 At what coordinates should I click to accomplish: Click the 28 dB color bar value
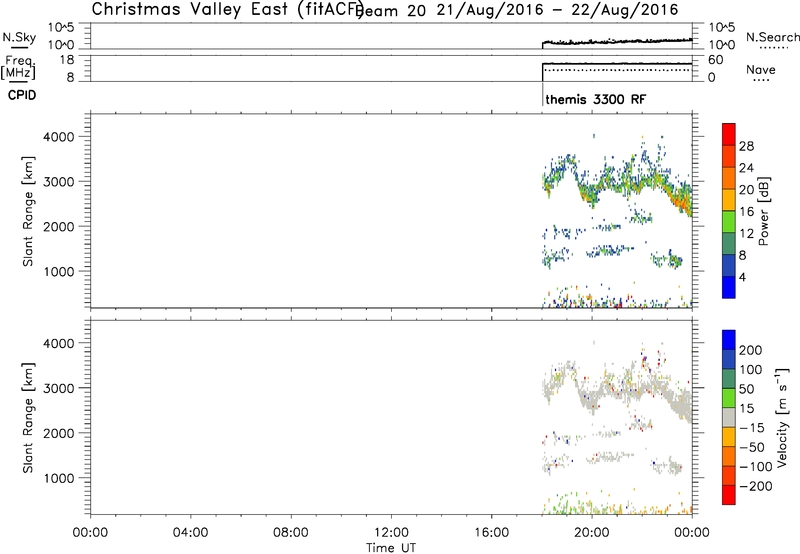pos(746,146)
